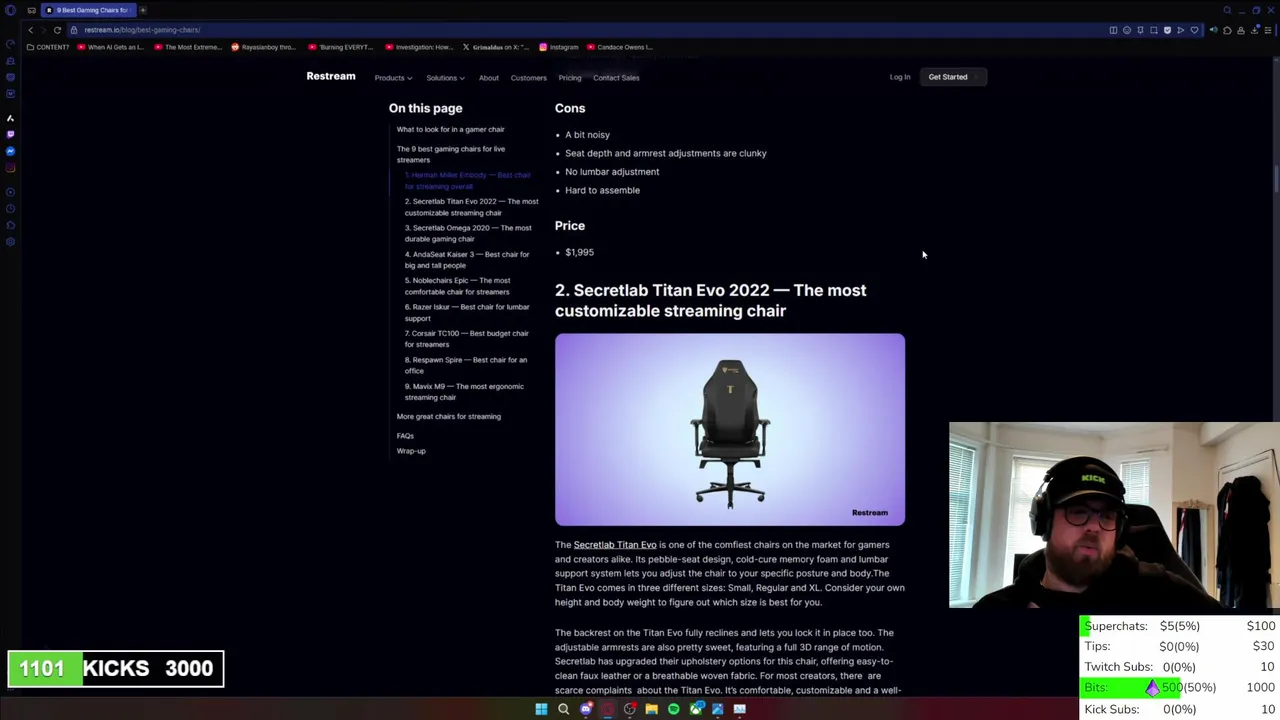
Task: Jump to 'The 9 best gaming chairs for live streamers'
Action: [451, 154]
